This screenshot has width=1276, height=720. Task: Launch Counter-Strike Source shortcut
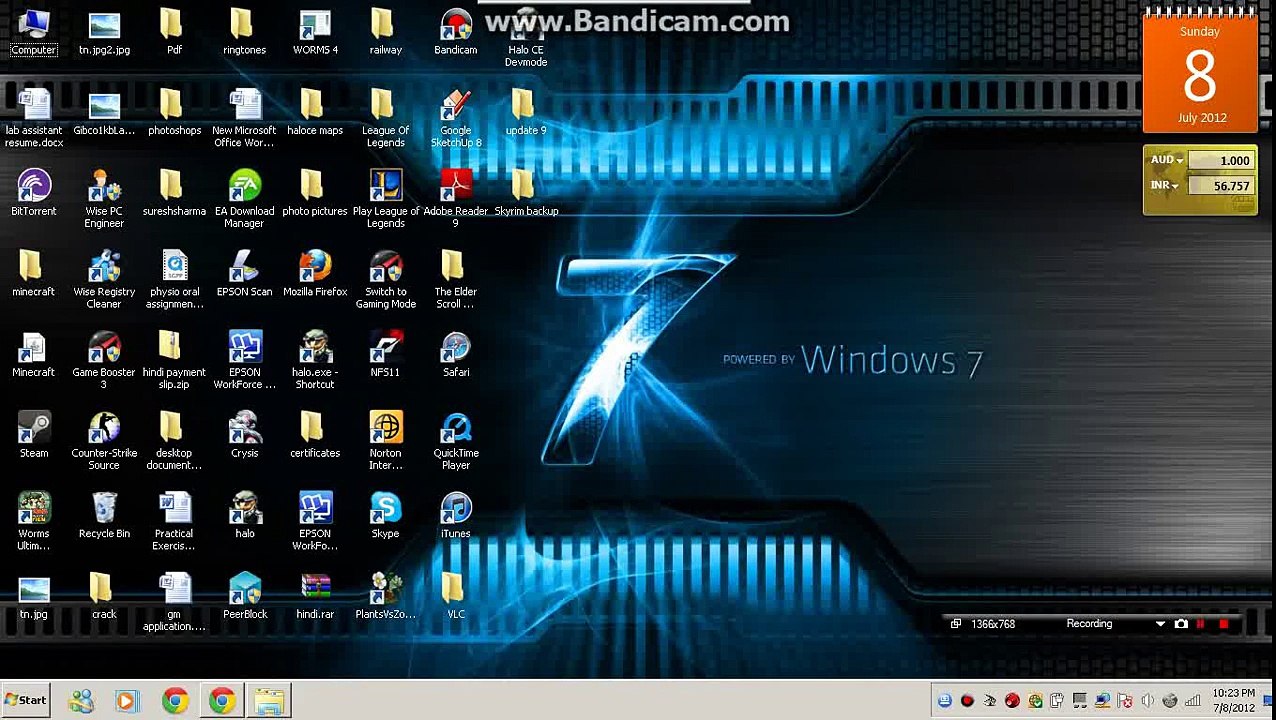104,441
